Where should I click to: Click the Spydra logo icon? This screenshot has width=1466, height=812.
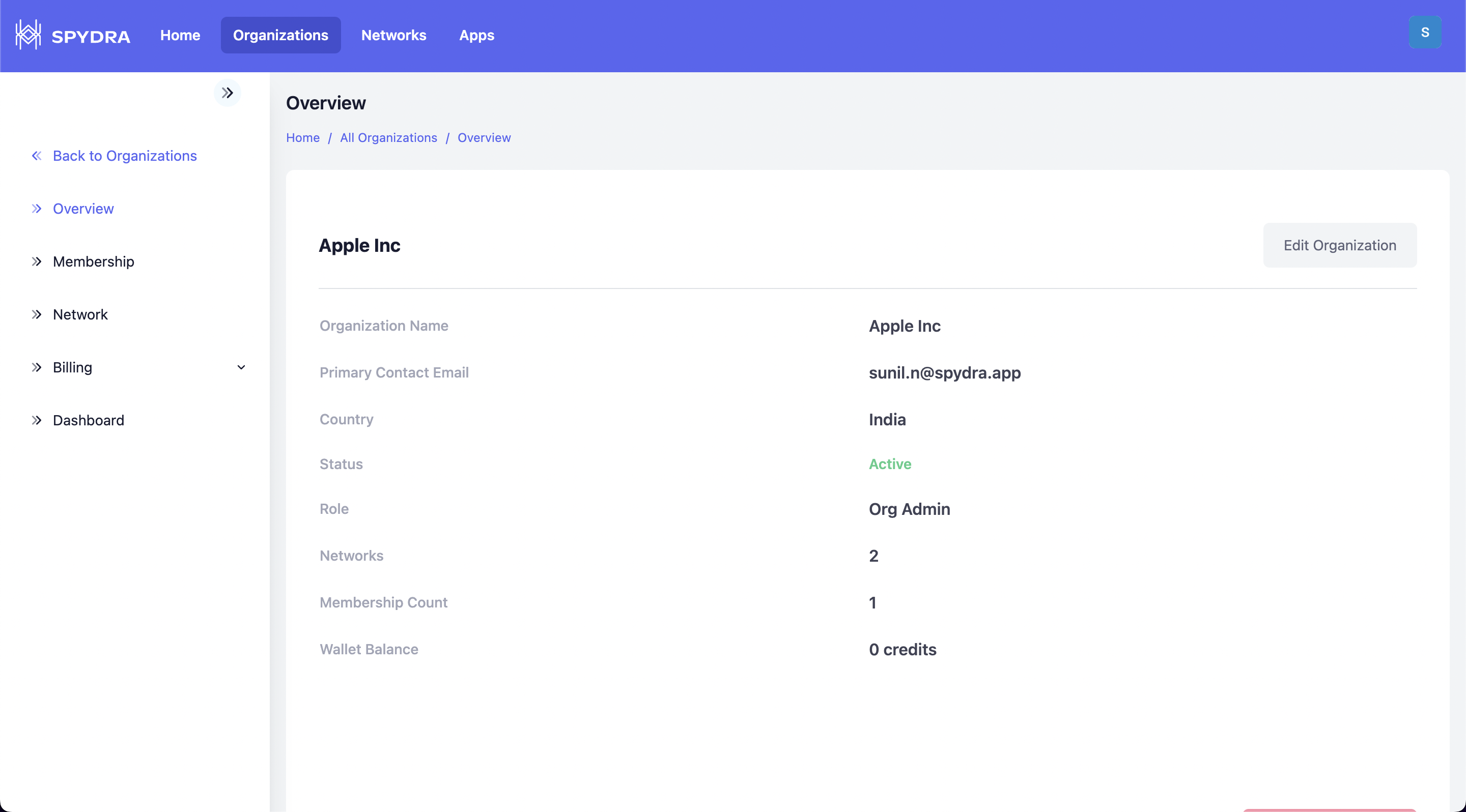click(28, 35)
